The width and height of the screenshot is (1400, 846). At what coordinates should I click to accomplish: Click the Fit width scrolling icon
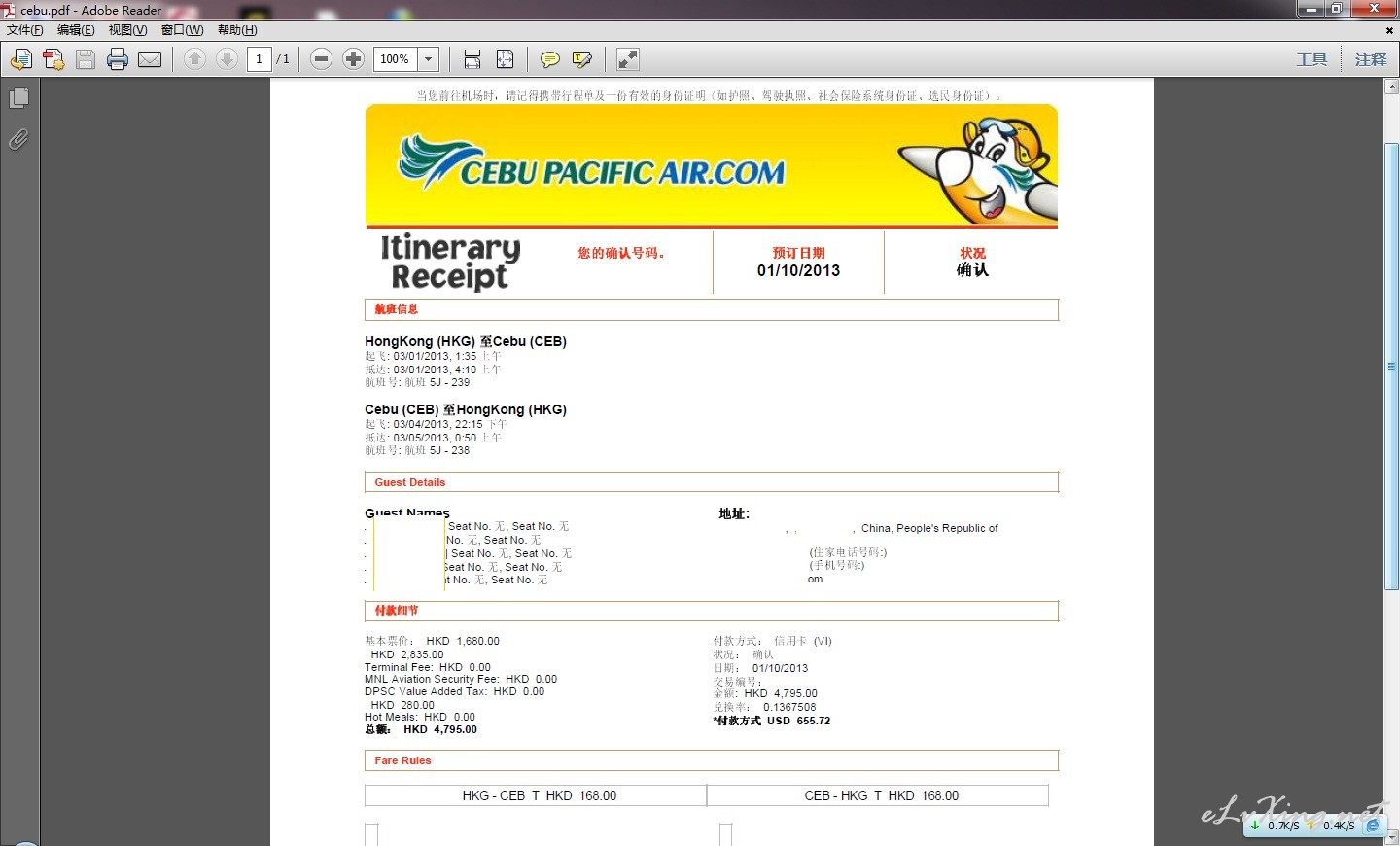point(472,59)
